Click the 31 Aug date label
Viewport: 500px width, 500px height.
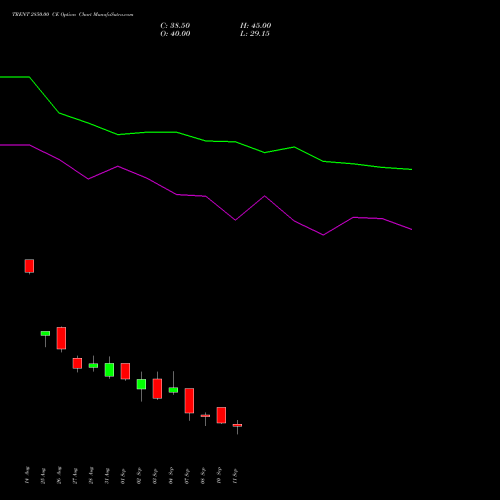tap(107, 476)
